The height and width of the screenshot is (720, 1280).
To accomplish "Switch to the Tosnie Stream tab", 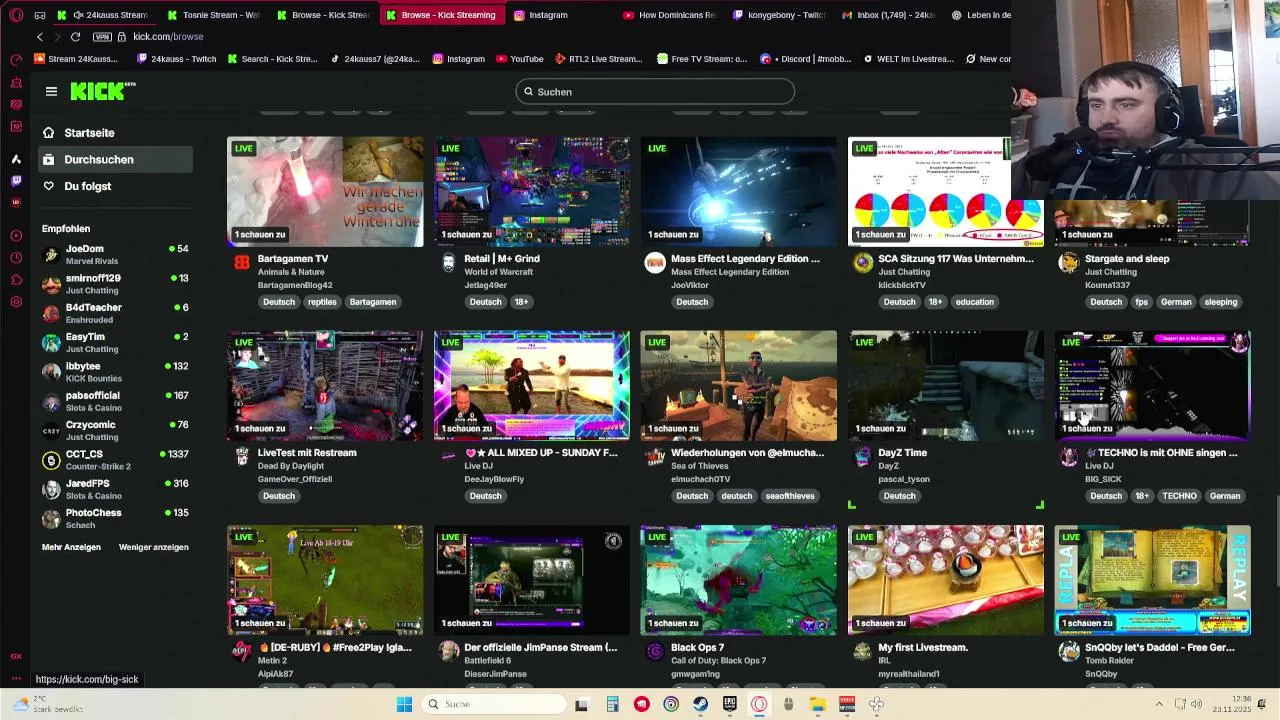I will pos(217,15).
